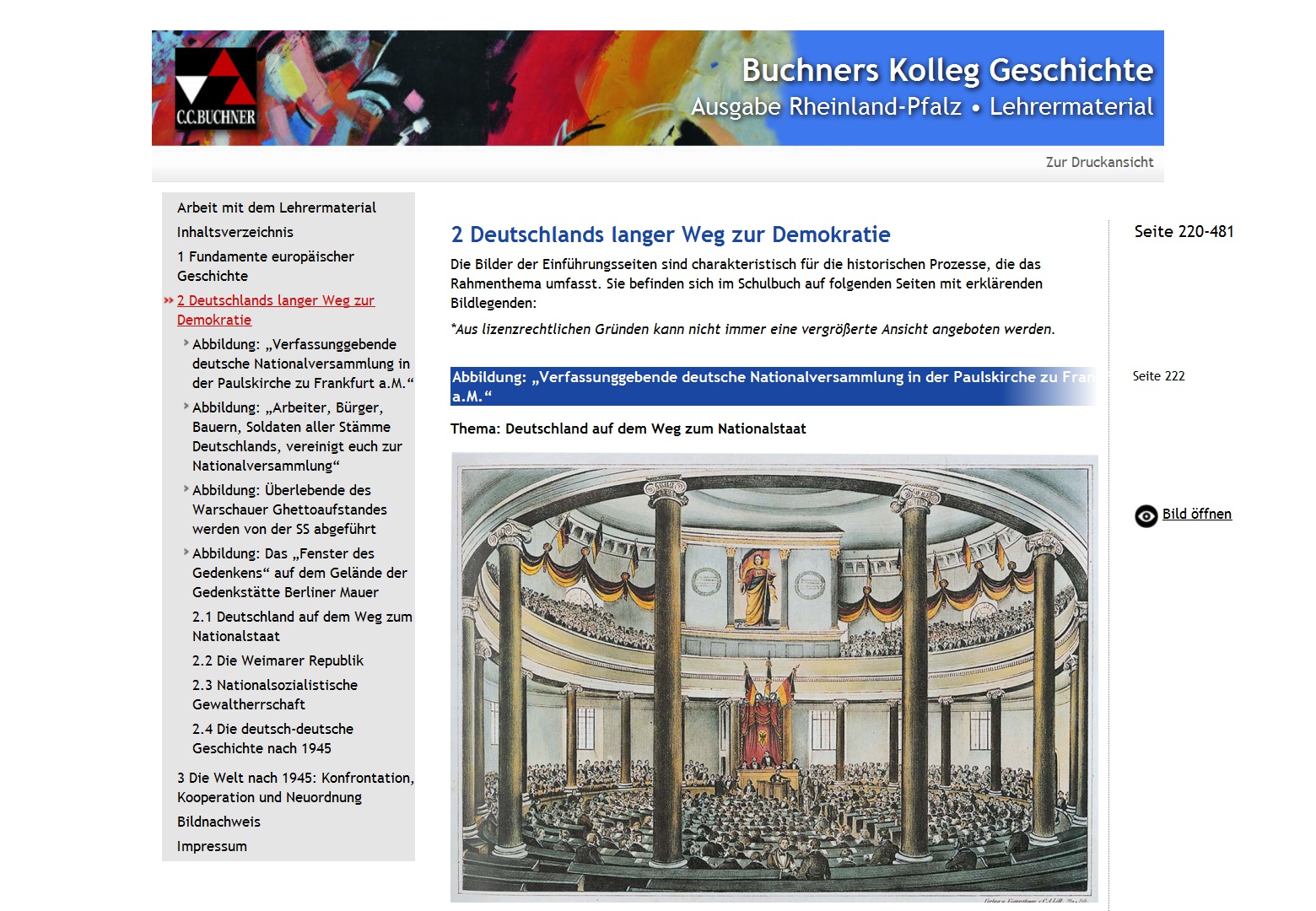Click 'Ausgabe Rheinland-Pfalz • Lehrermaterial' subtitle
Image resolution: width=1316 pixels, height=911 pixels.
[x=922, y=107]
